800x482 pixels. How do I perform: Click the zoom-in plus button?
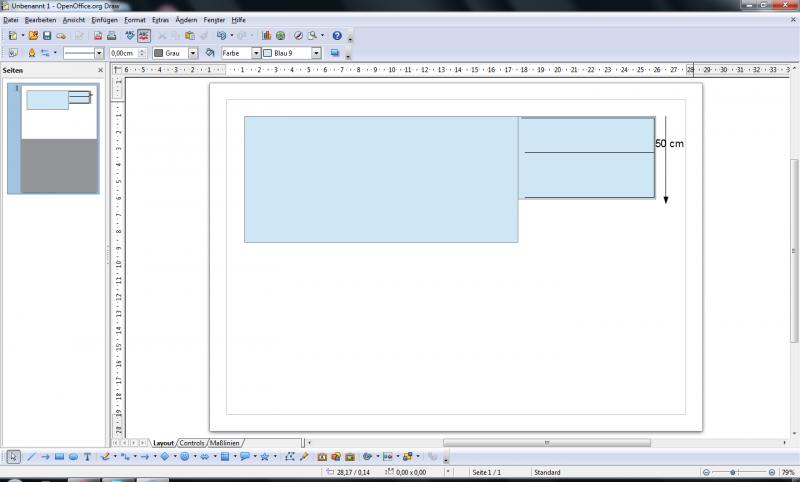pyautogui.click(x=765, y=472)
